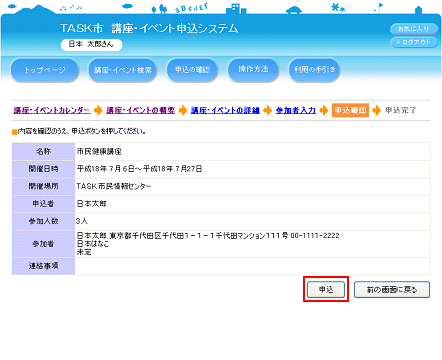Open the 利用の手引き navigation tab

[314, 70]
